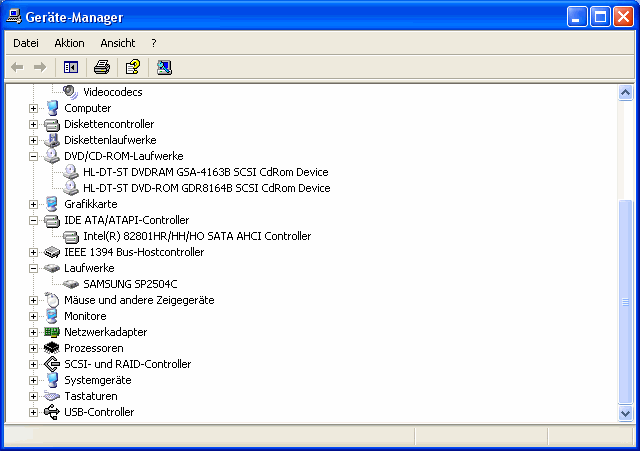This screenshot has width=640, height=451.
Task: Close the Geräte-Manager window
Action: pyautogui.click(x=624, y=17)
